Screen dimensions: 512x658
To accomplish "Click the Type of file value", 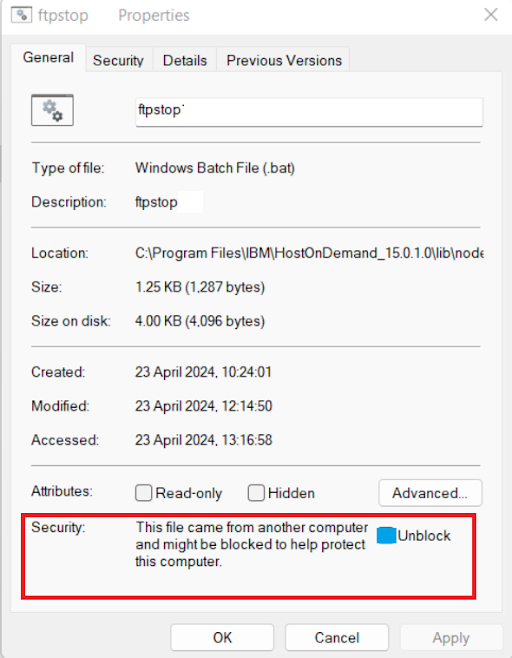I will point(215,168).
